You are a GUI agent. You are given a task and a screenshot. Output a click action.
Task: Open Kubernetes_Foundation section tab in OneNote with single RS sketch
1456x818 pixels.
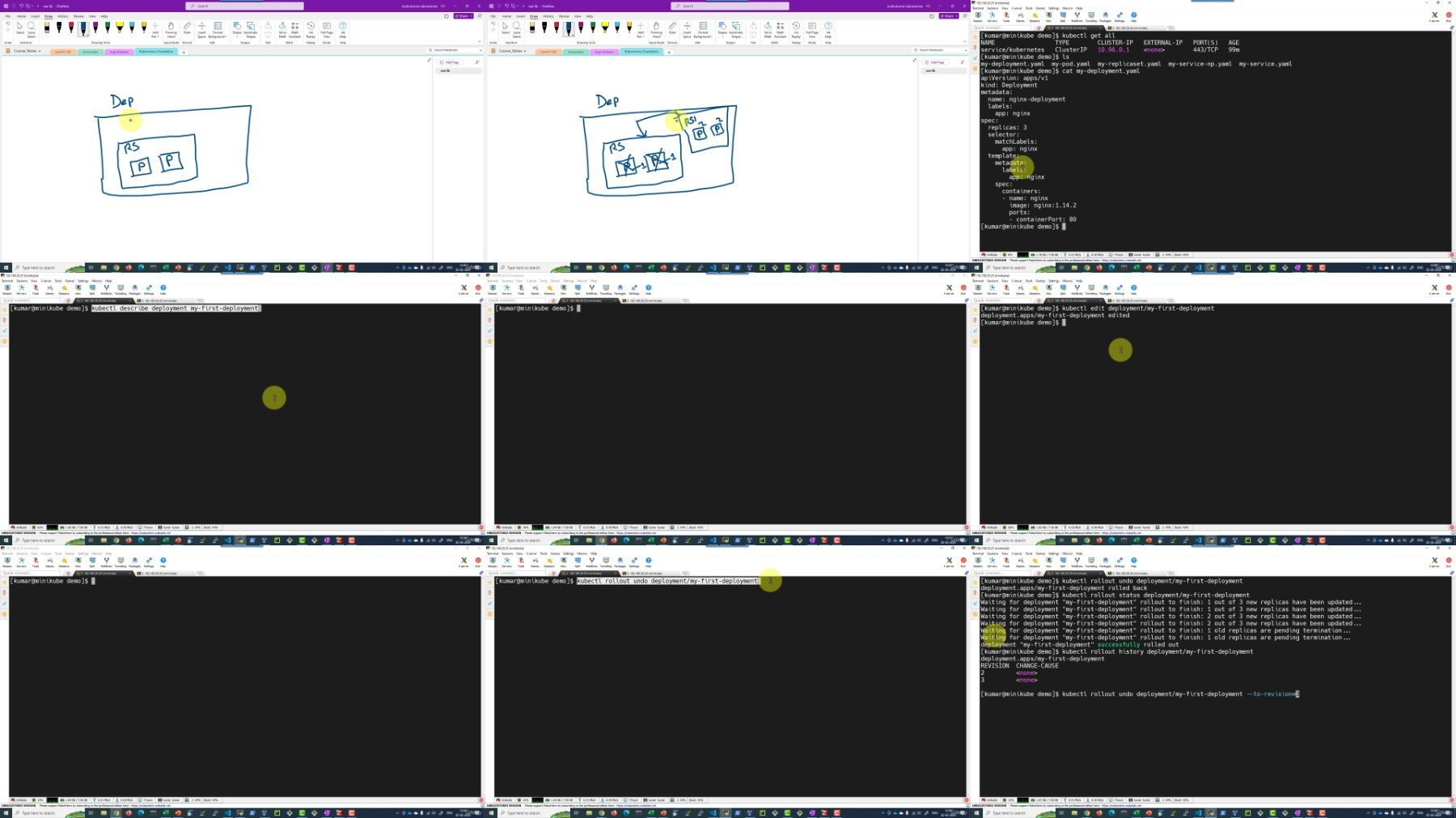click(x=156, y=51)
